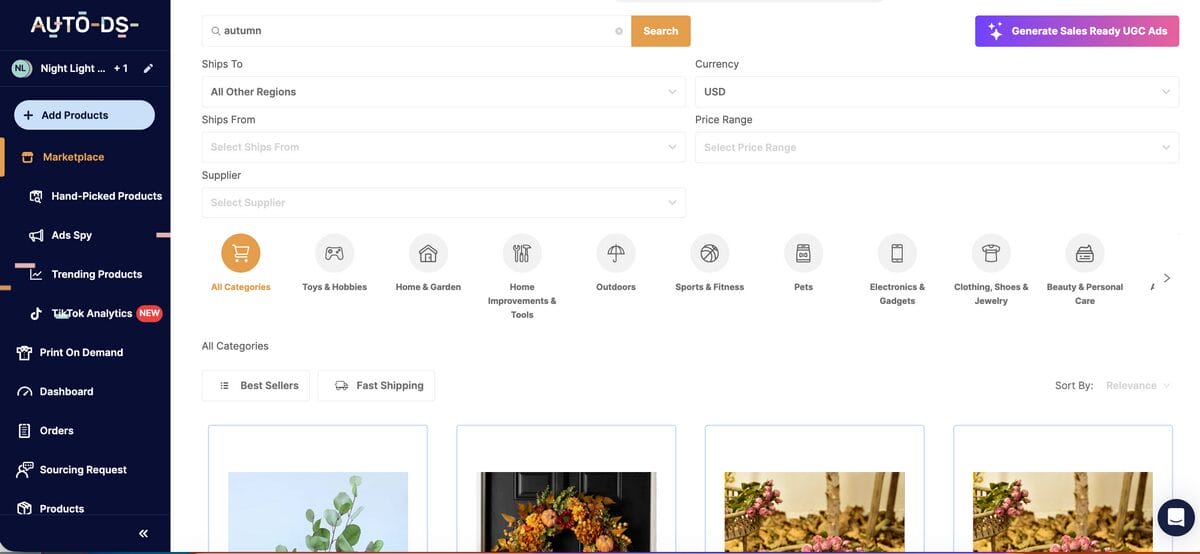Click the Outdoors category label
The height and width of the screenshot is (554, 1200).
tap(615, 287)
